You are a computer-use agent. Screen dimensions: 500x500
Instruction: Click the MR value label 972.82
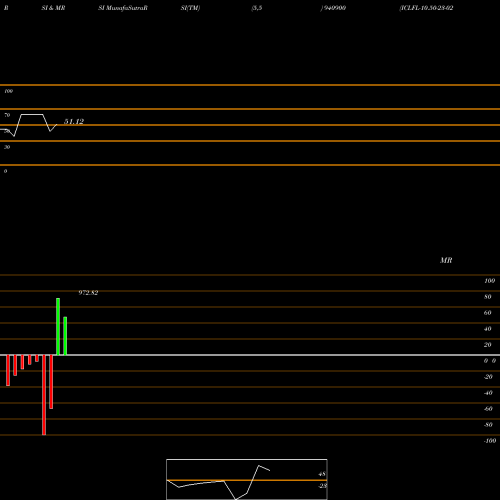tap(88, 293)
